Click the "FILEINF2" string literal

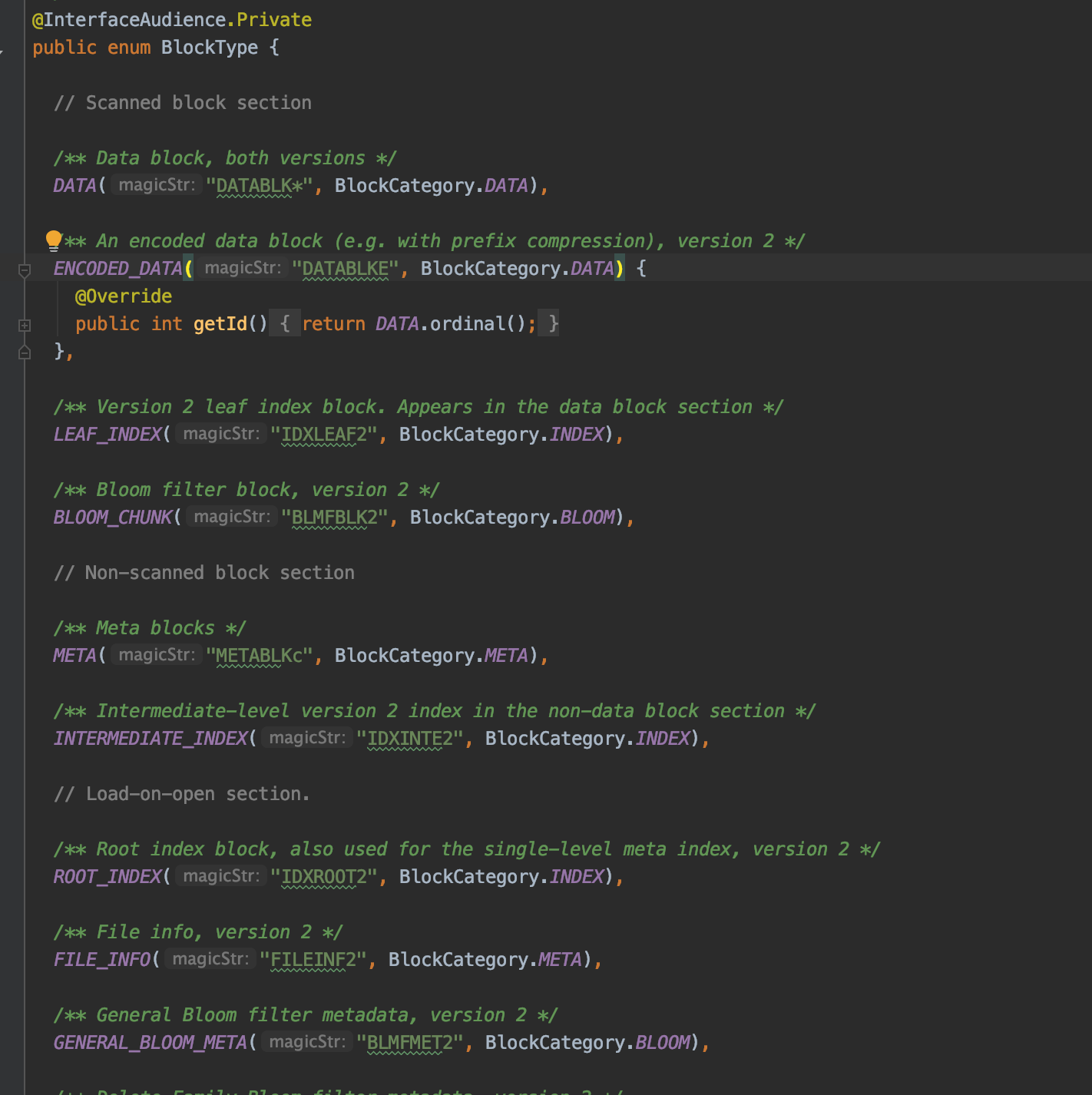313,960
